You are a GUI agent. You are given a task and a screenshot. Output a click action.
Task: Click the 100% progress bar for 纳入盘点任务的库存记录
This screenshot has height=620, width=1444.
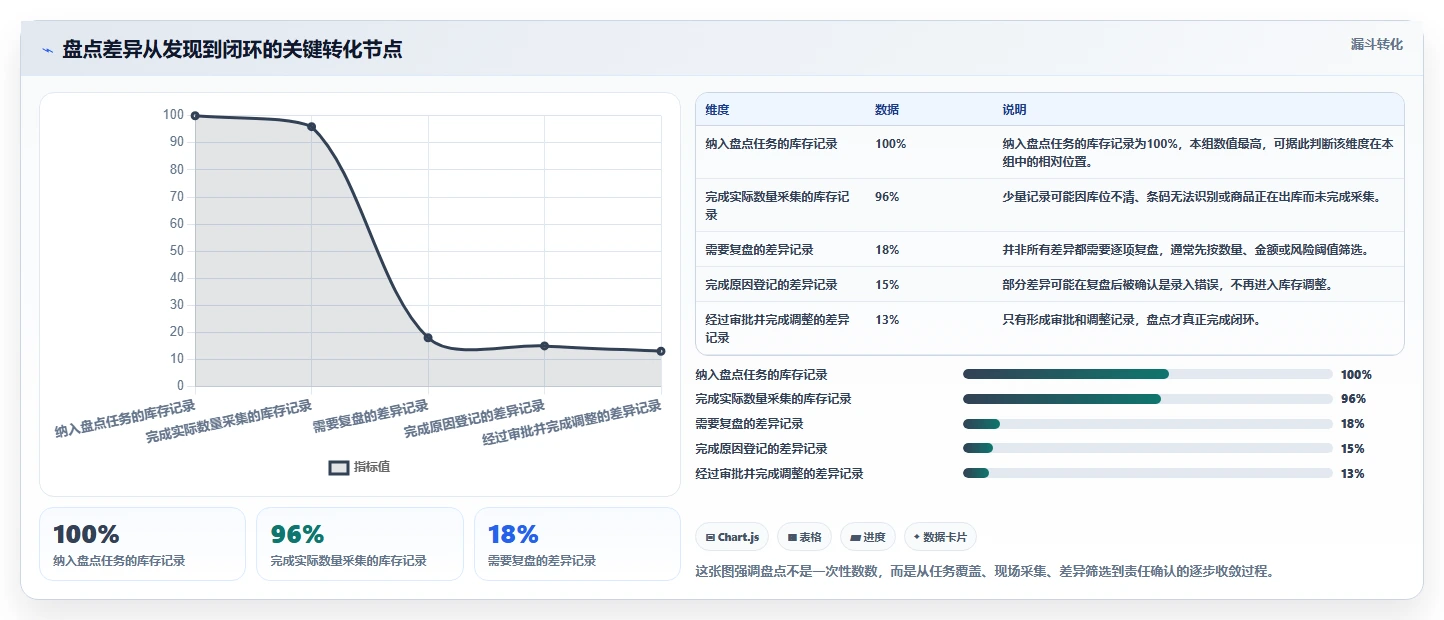coord(1147,374)
